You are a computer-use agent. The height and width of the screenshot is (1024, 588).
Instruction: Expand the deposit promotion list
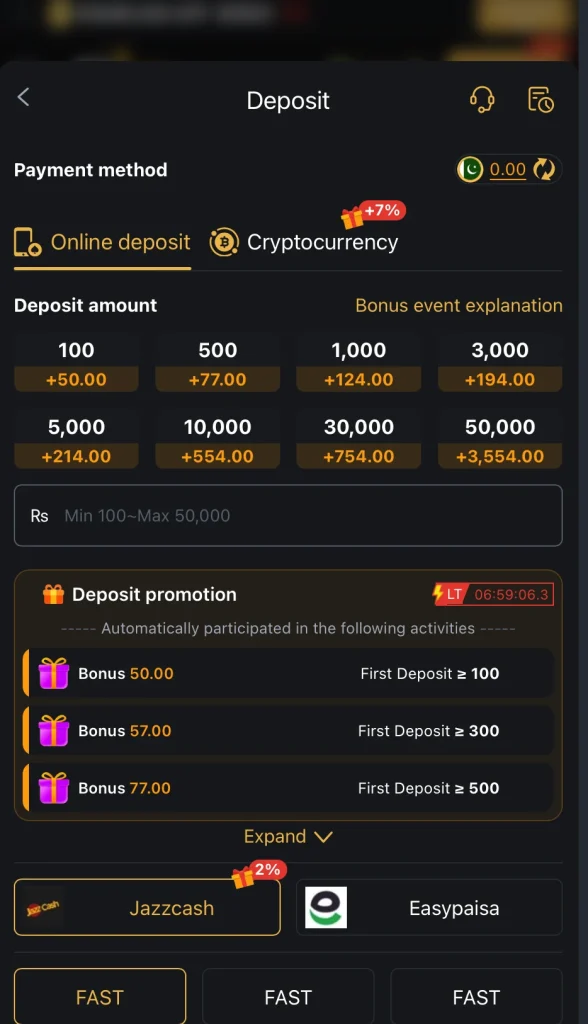pyautogui.click(x=277, y=836)
